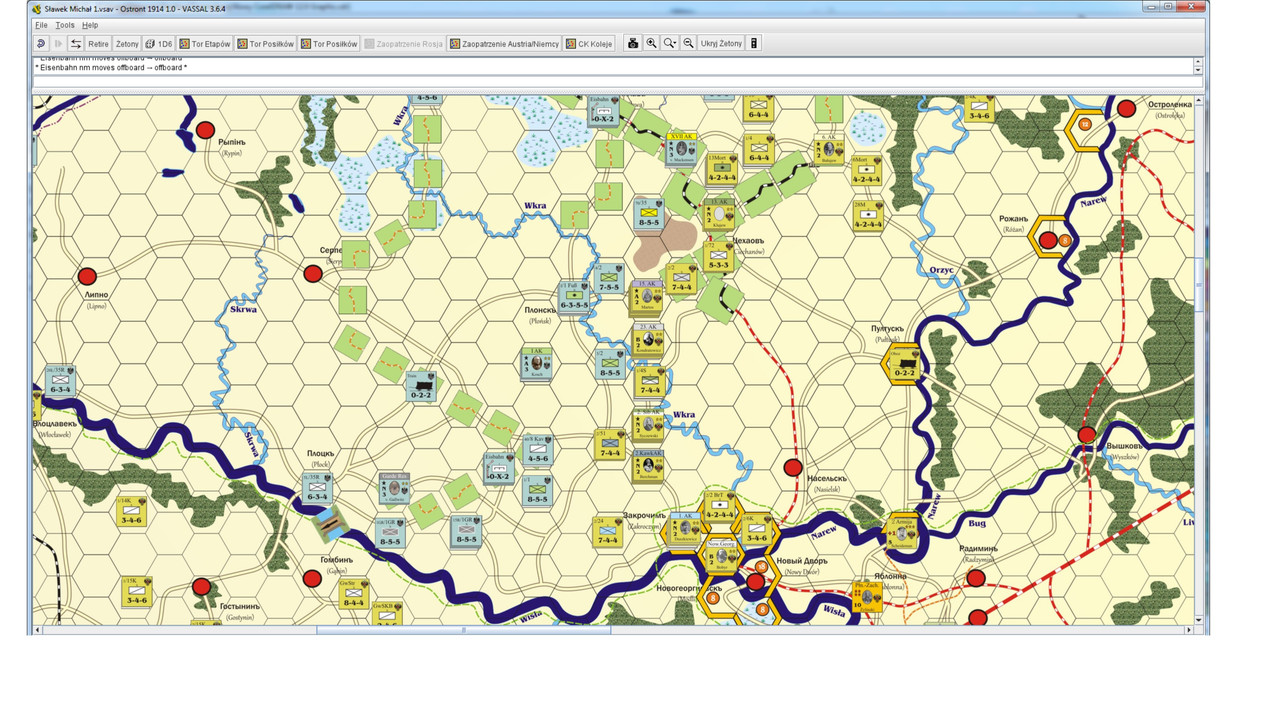Click the zoom in magnifier icon
The width and height of the screenshot is (1280, 706).
(x=651, y=44)
